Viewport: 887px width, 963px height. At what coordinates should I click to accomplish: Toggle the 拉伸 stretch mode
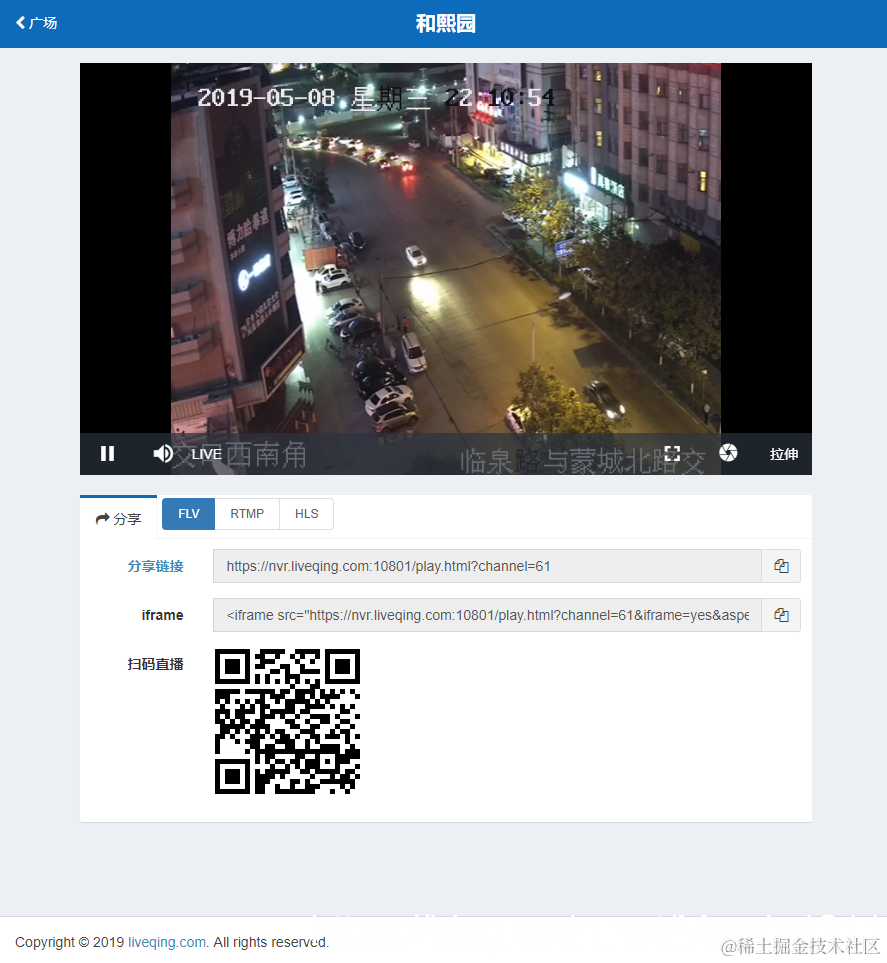pos(784,454)
